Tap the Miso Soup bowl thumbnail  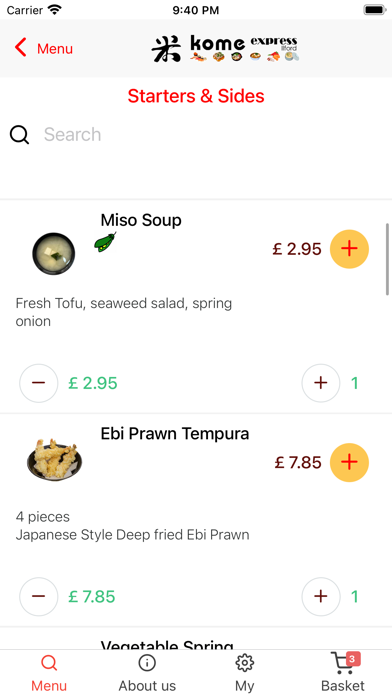[x=54, y=253]
